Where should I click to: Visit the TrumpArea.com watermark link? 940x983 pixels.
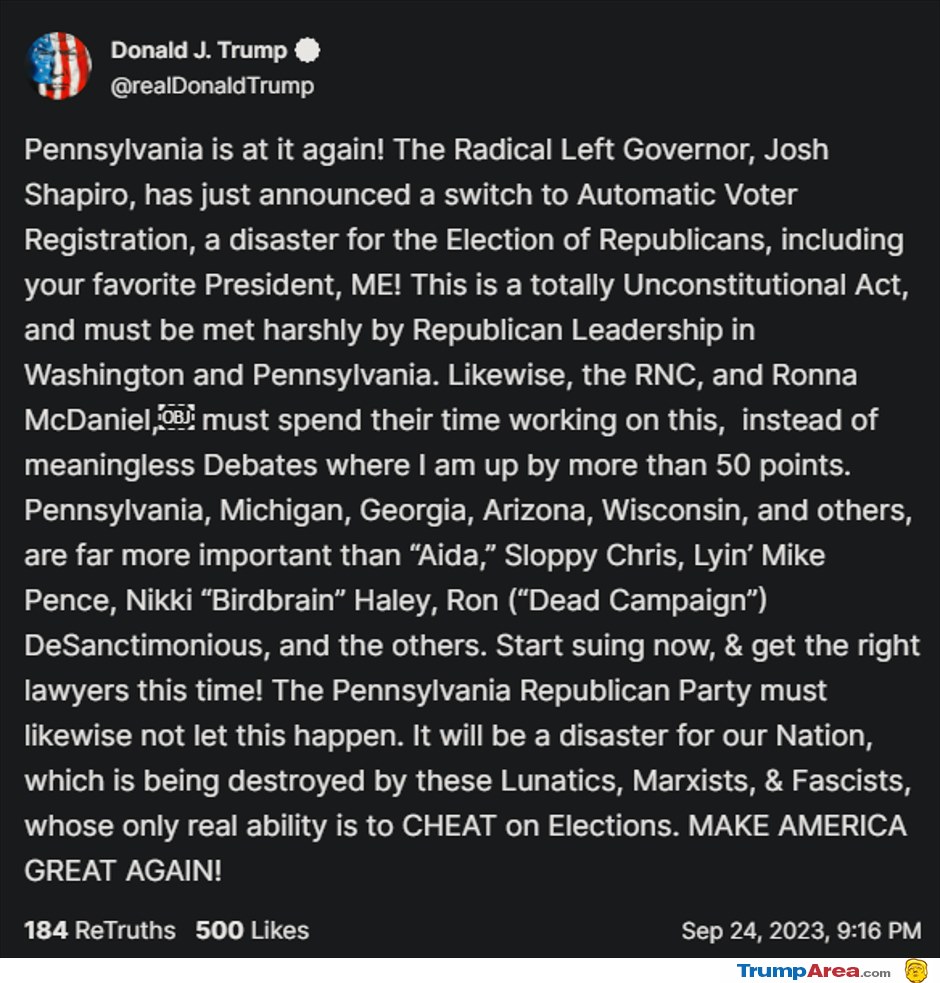813,971
